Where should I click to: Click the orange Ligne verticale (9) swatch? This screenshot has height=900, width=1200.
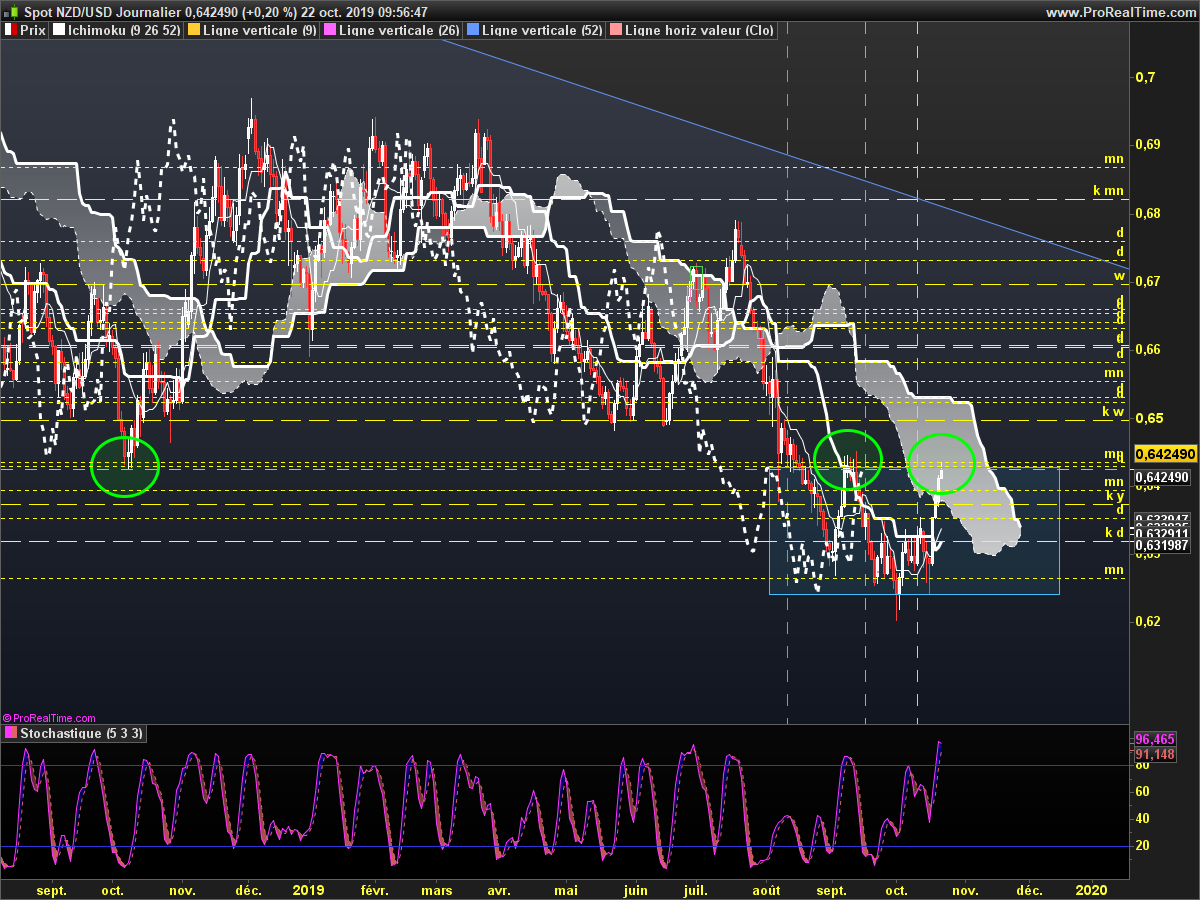click(x=194, y=31)
